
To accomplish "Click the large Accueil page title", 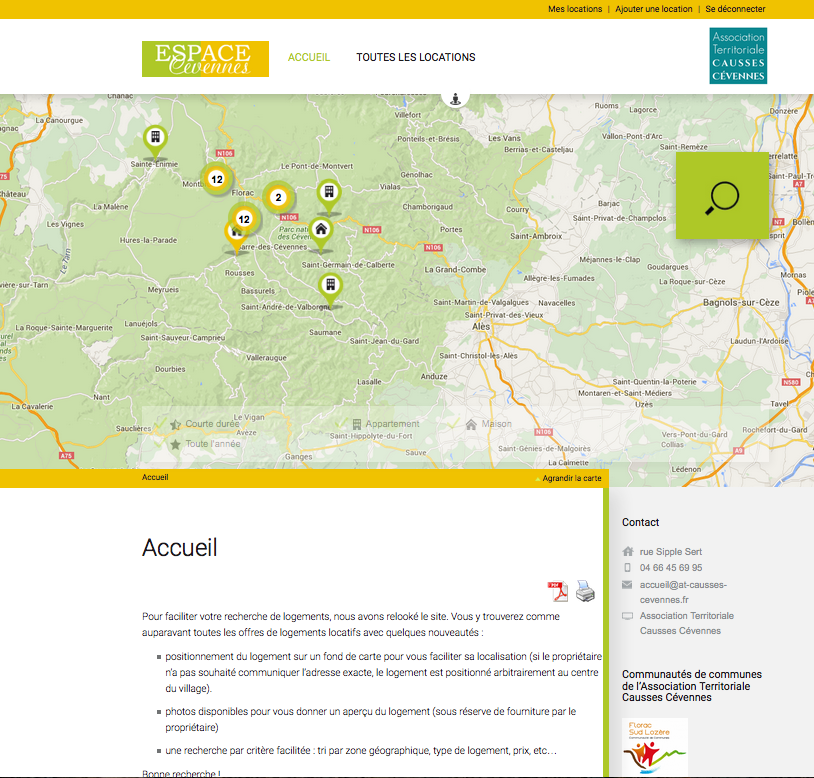I will point(180,548).
